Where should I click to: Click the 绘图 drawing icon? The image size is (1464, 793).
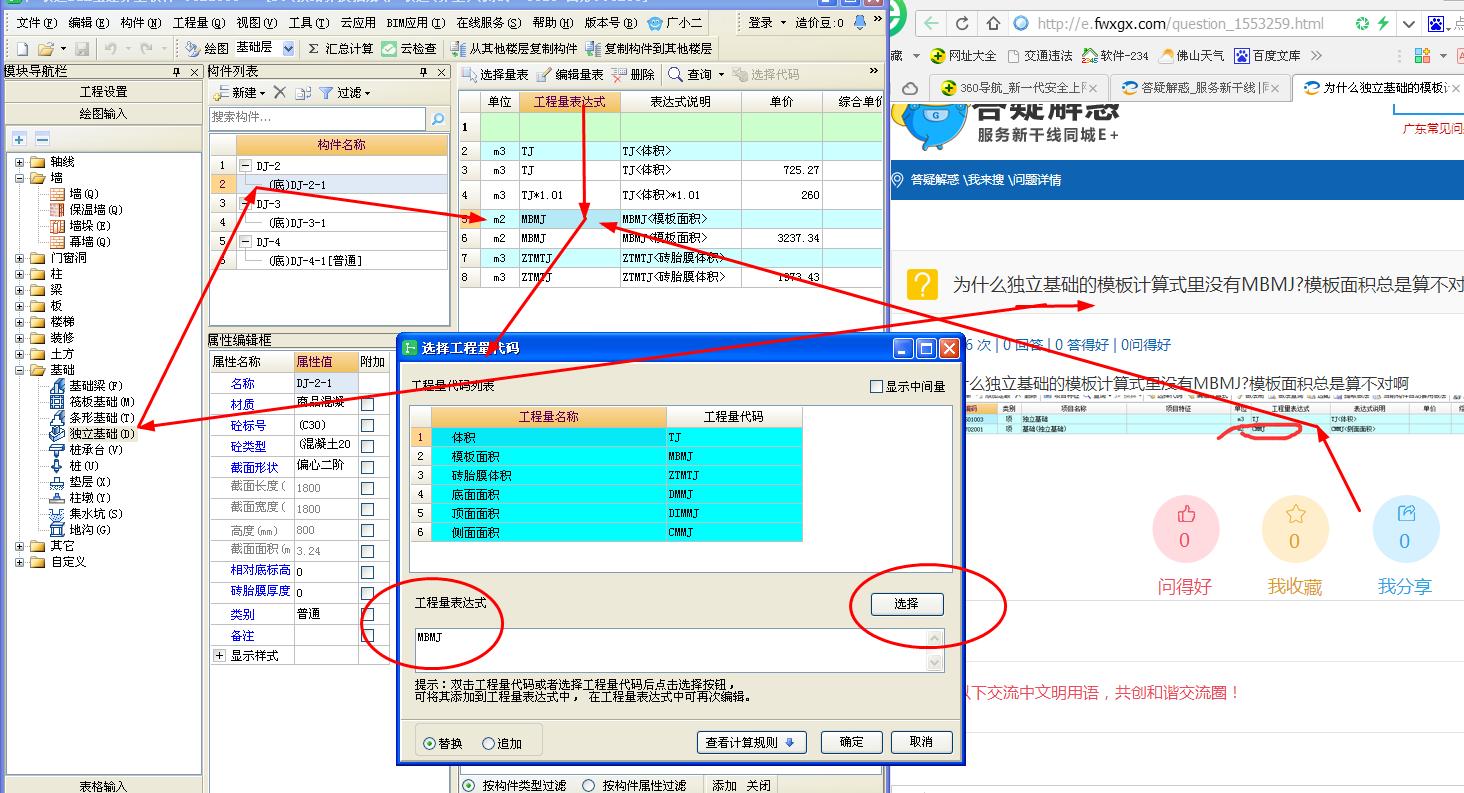click(x=193, y=48)
